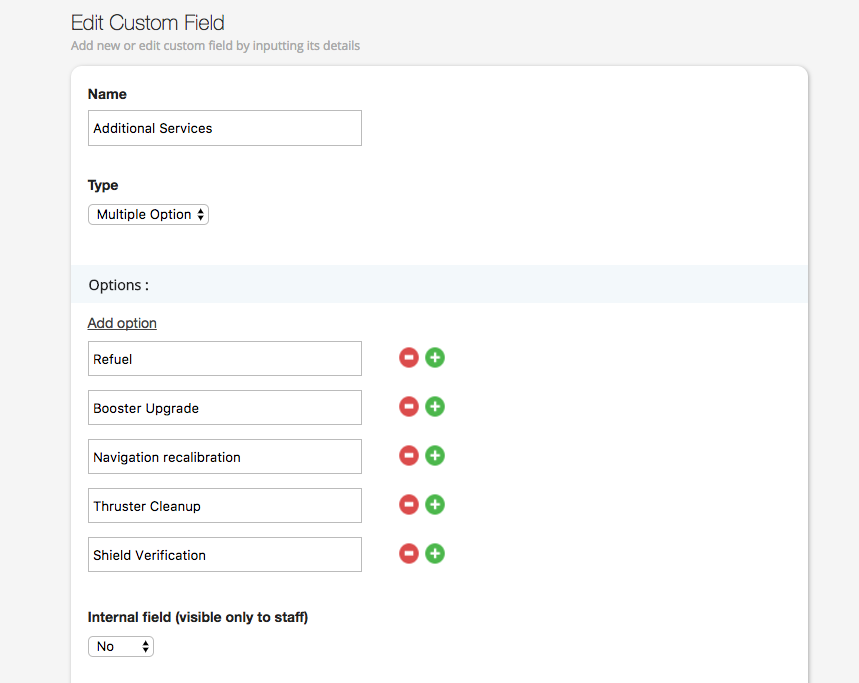Add option after Navigation recalibration
859x683 pixels.
[435, 456]
